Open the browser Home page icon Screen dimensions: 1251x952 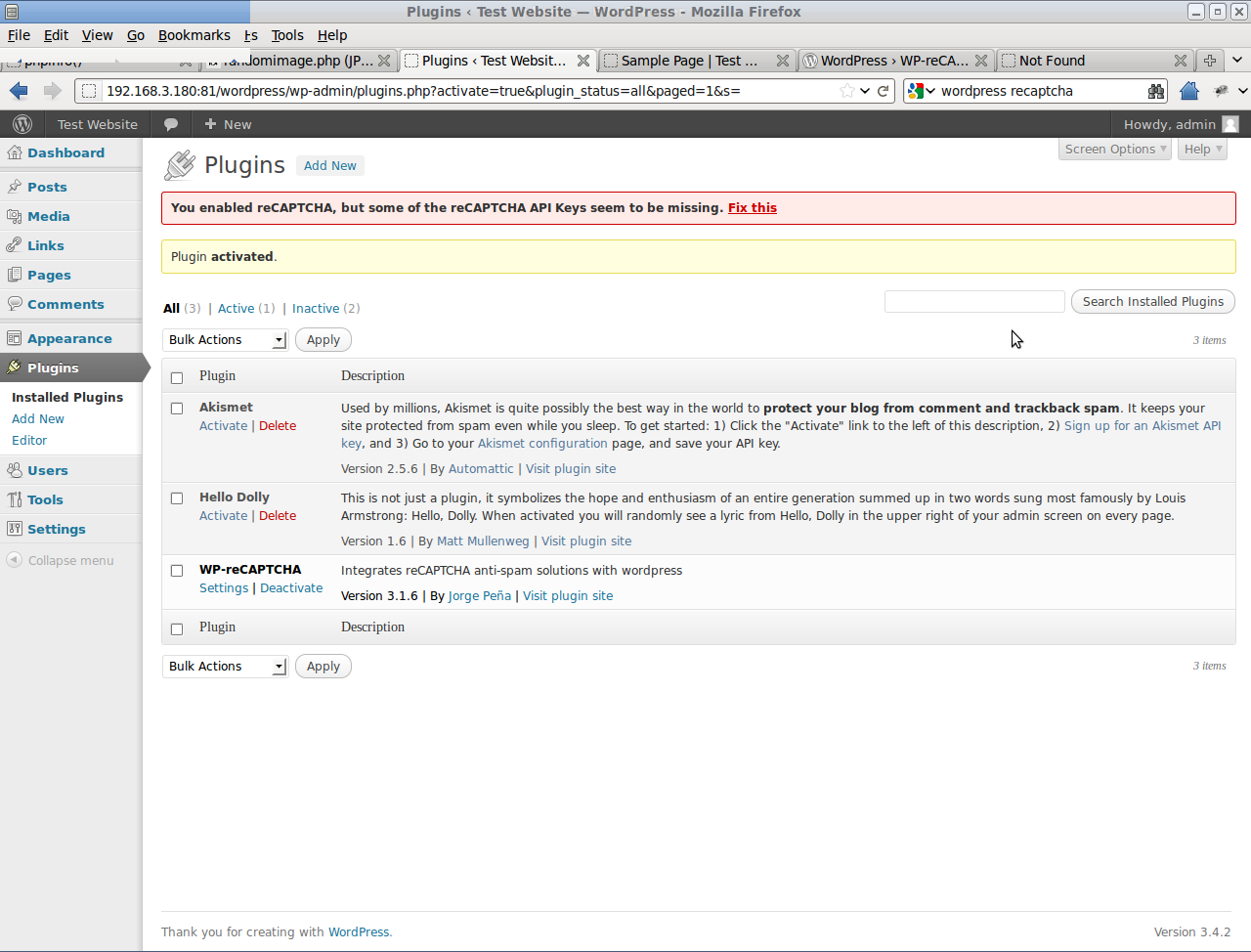click(x=1189, y=91)
